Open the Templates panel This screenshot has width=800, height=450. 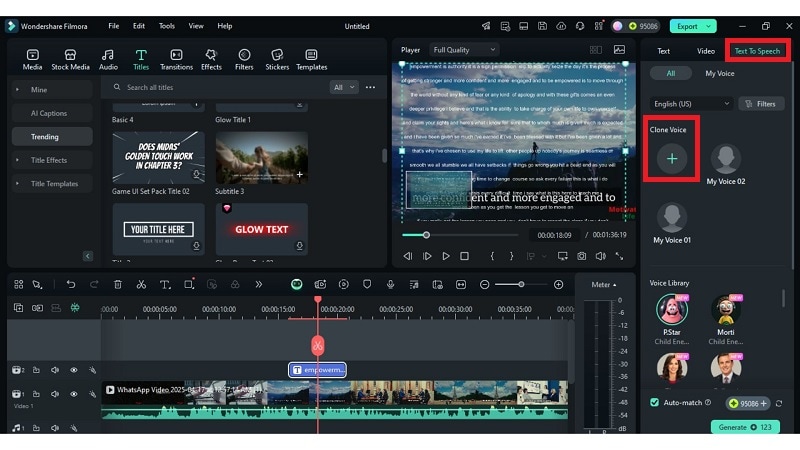point(311,60)
